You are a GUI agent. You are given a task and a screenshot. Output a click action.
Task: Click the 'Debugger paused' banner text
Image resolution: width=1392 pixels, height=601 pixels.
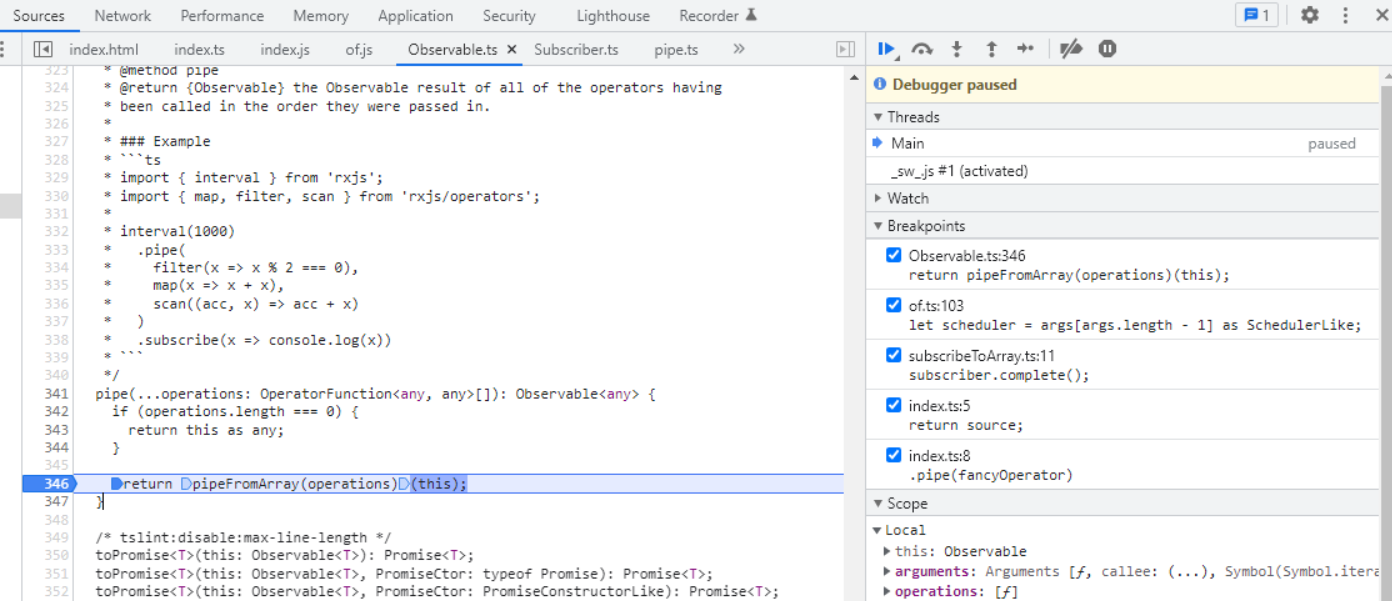[954, 85]
